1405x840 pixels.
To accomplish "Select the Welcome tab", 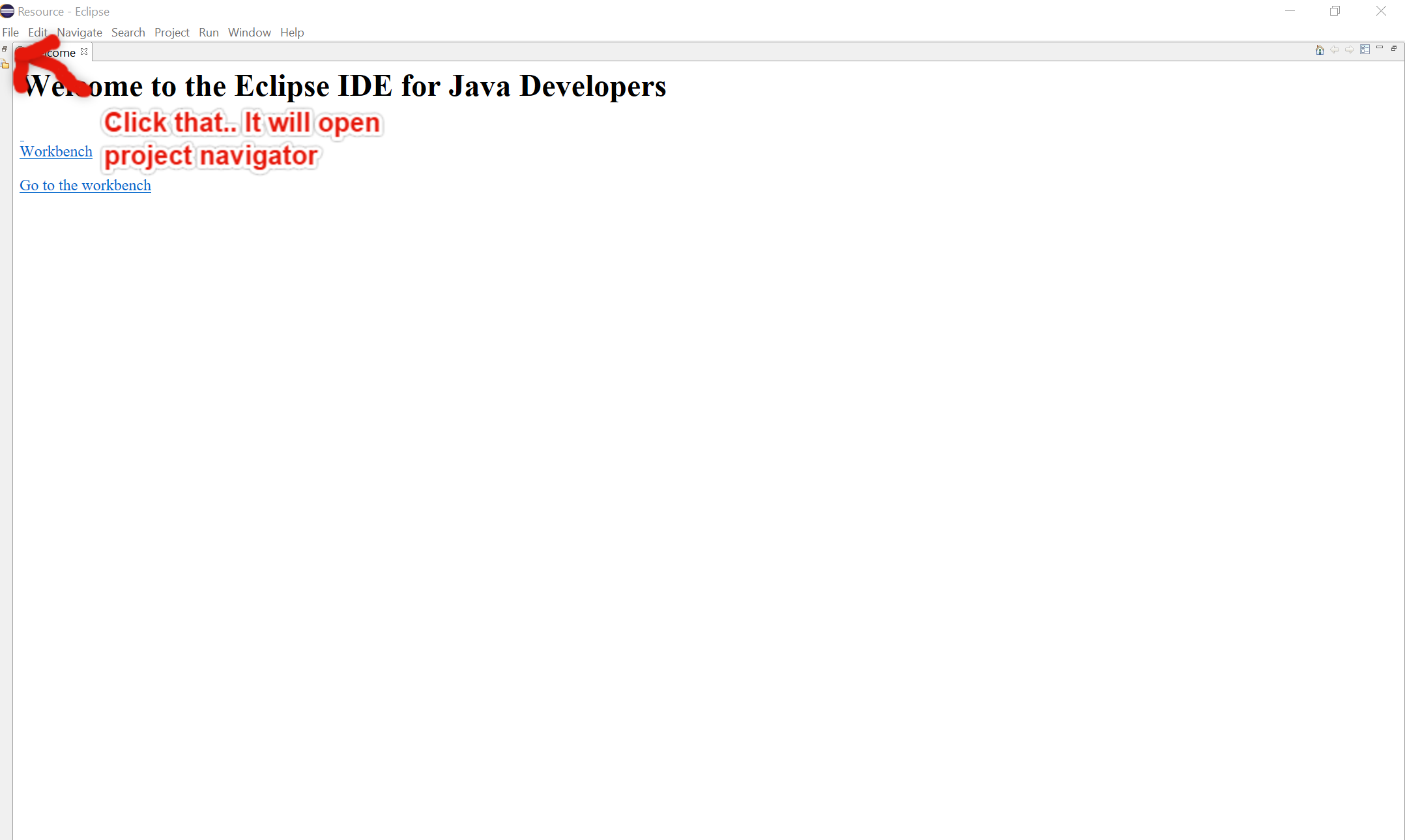I will coord(52,53).
